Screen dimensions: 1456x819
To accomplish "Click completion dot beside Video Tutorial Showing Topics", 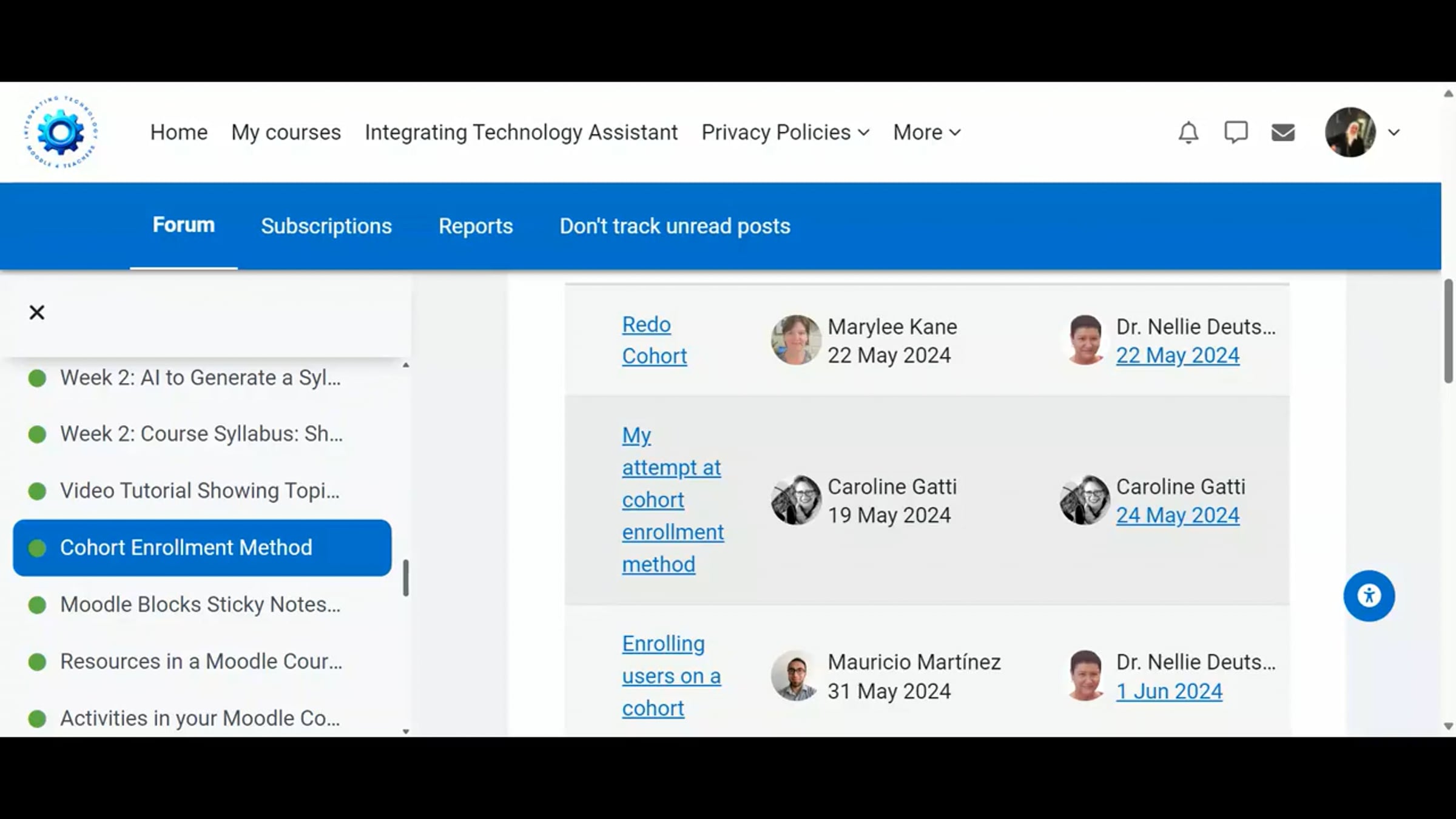I will [38, 491].
